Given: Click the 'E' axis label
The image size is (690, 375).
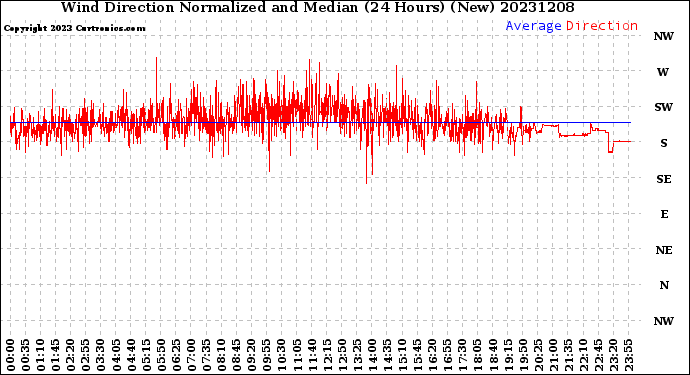Looking at the screenshot, I should 664,214.
